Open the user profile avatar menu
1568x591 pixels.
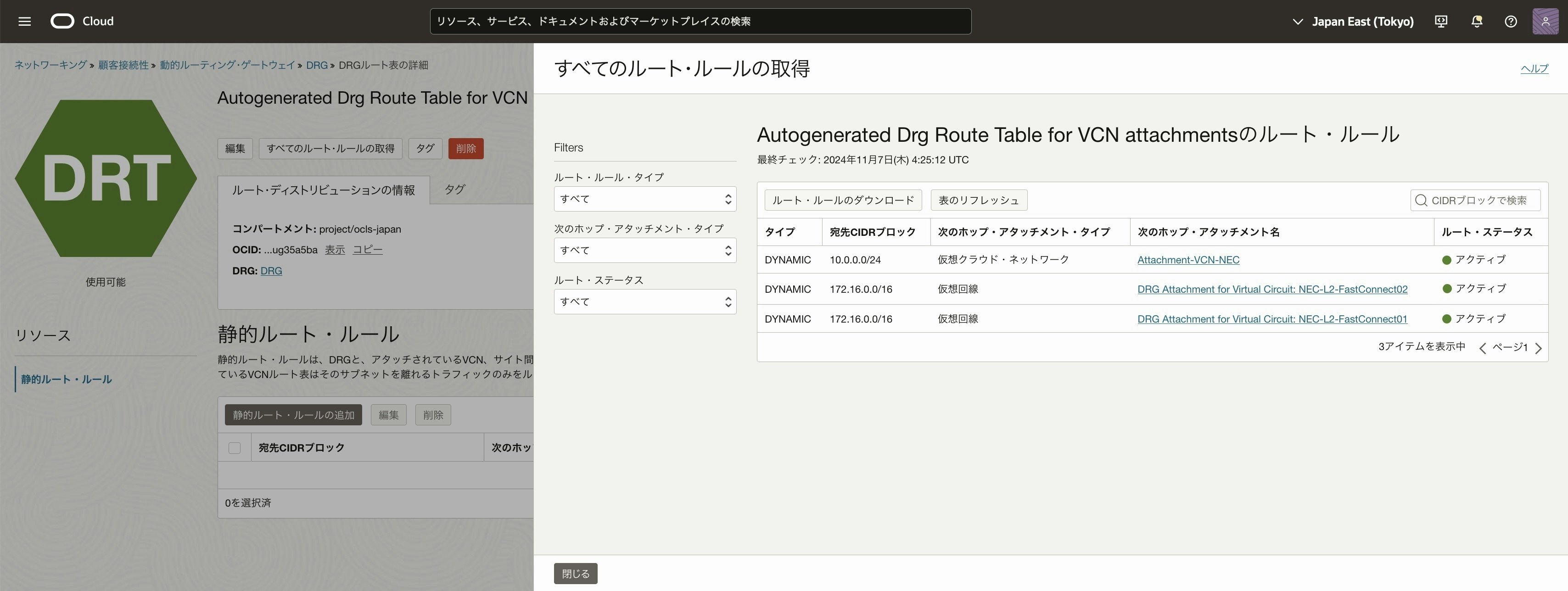1545,21
